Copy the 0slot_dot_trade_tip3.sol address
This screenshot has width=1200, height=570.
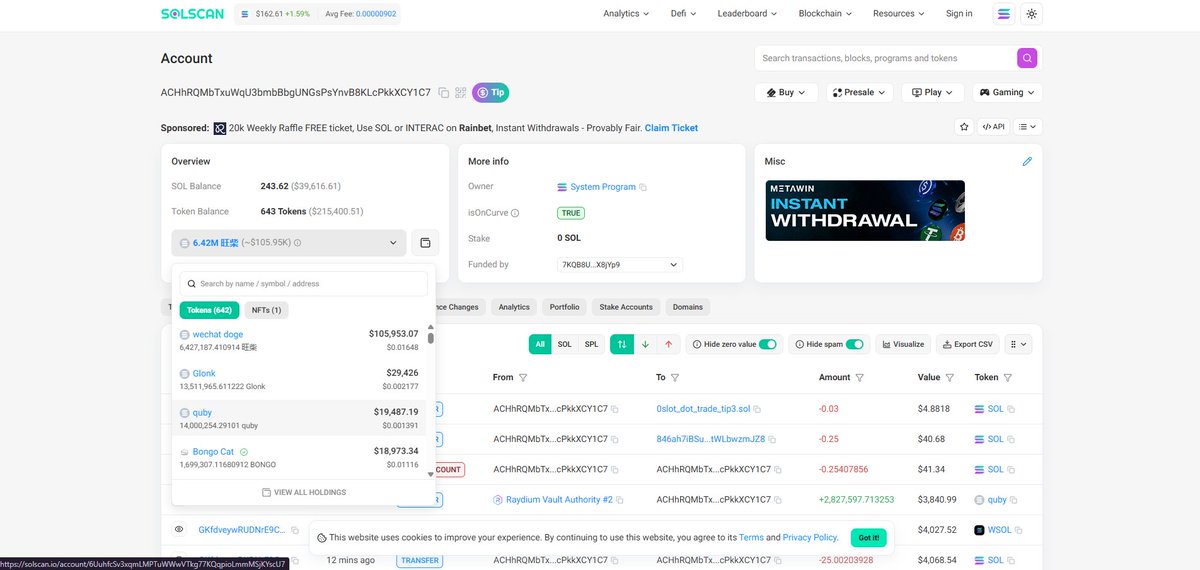[x=759, y=409]
